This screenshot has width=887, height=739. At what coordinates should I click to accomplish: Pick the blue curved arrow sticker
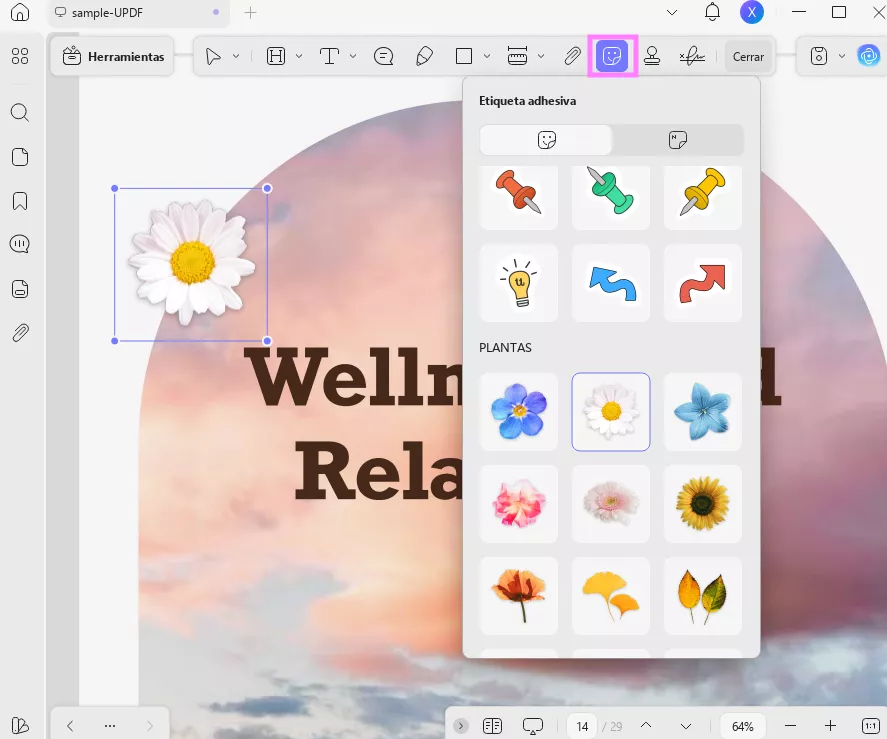click(x=611, y=283)
